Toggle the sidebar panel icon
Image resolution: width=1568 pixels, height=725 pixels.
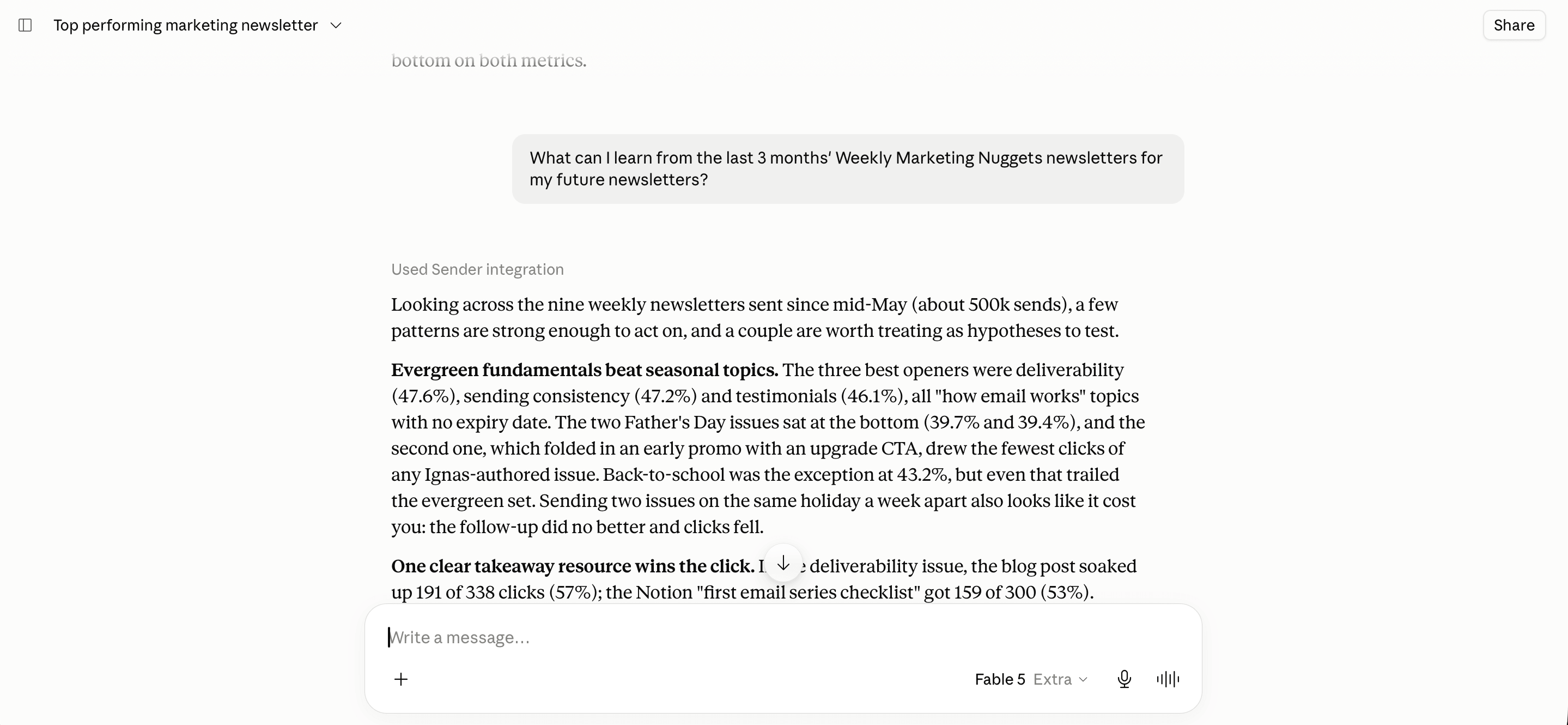pyautogui.click(x=25, y=25)
